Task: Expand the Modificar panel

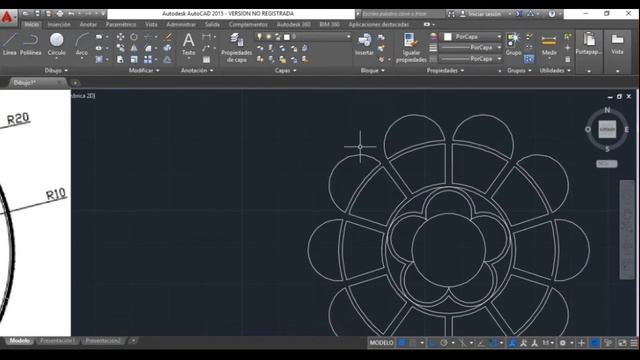Action: point(144,70)
